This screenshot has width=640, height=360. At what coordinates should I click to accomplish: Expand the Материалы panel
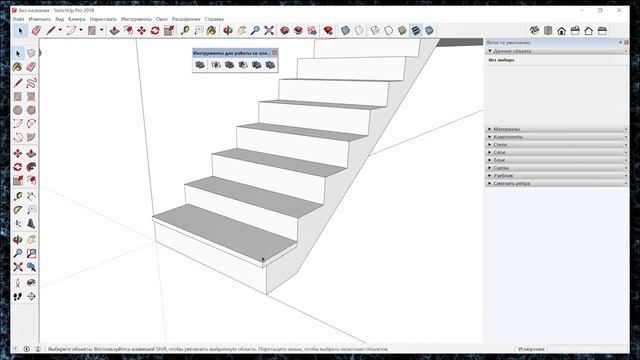[x=556, y=129]
